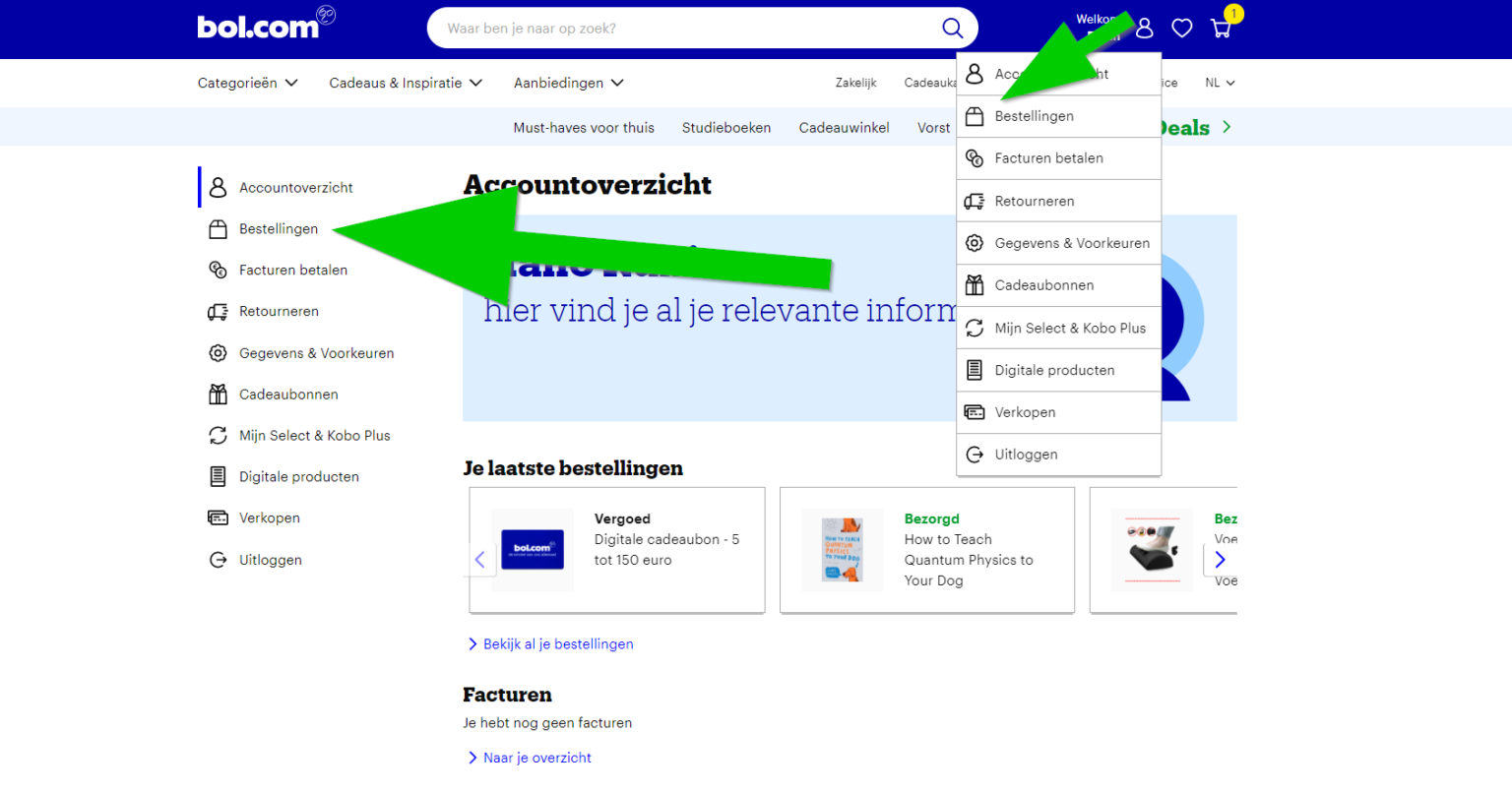This screenshot has height=792, width=1512.
Task: Click the Retourneren truck icon in sidebar
Action: [x=218, y=312]
